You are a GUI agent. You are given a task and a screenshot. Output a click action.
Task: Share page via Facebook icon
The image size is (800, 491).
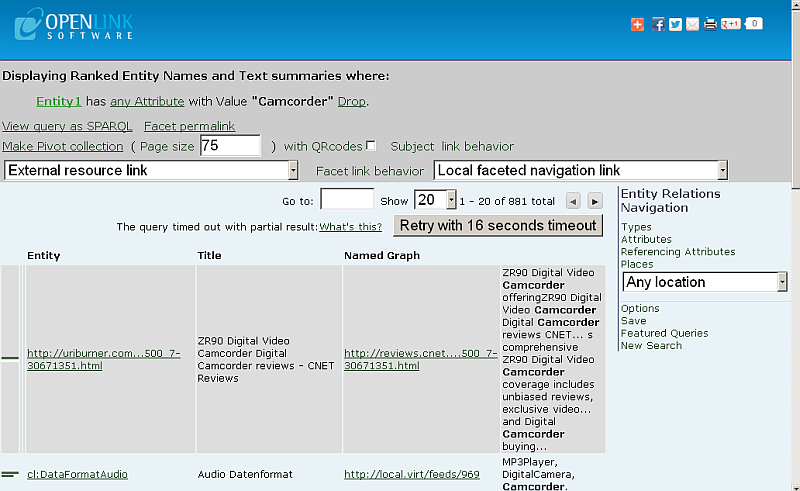pyautogui.click(x=658, y=24)
